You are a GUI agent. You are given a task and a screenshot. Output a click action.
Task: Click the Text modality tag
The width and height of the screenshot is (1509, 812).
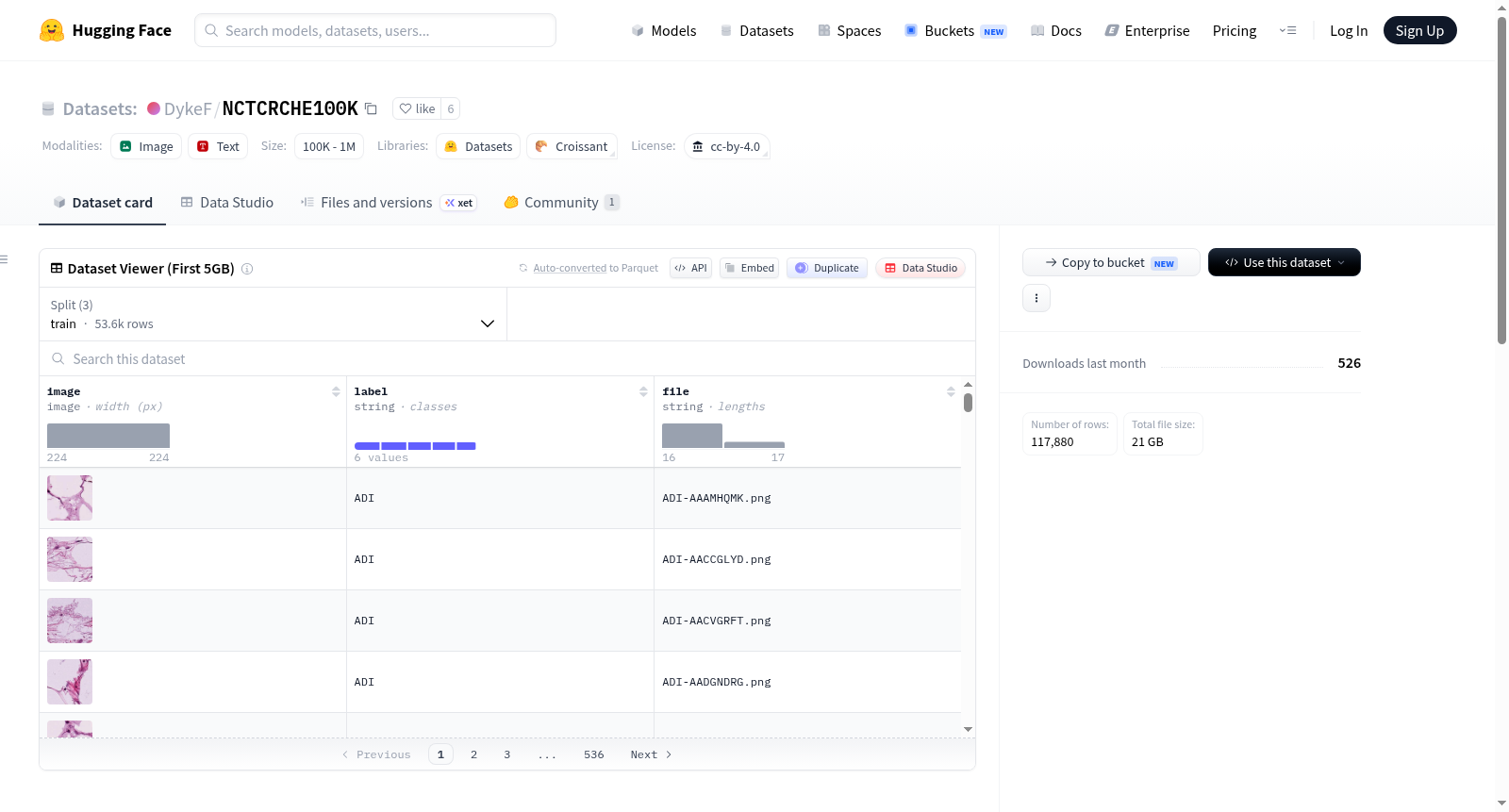coord(218,146)
